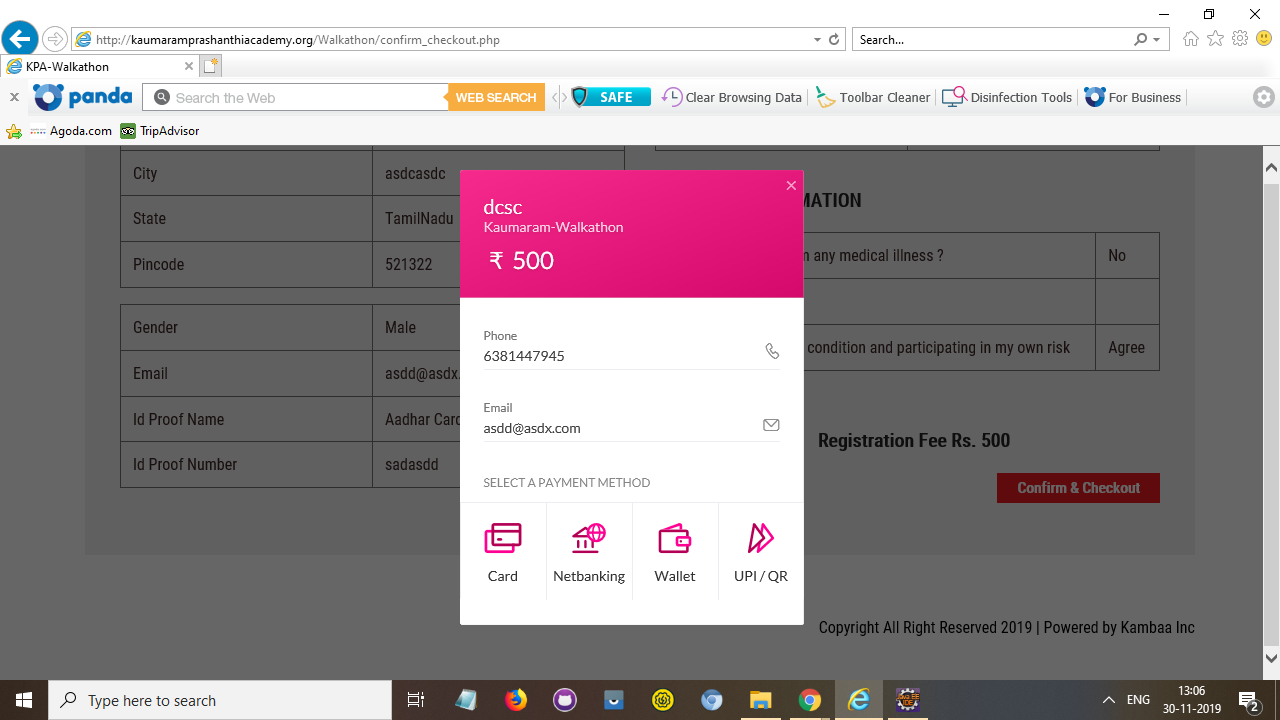Switch to the KPA-Walkathon tab
The image size is (1280, 720).
pyautogui.click(x=95, y=67)
